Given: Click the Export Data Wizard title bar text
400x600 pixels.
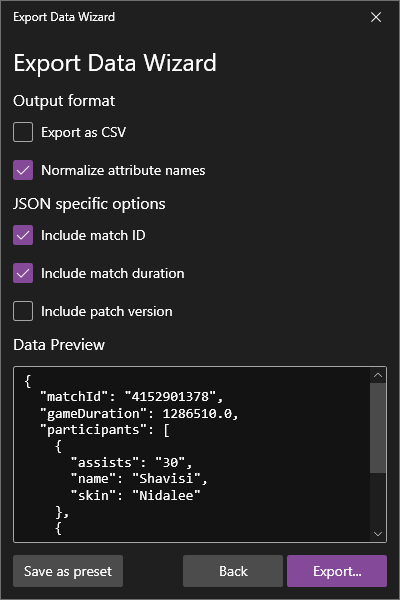Looking at the screenshot, I should pyautogui.click(x=64, y=17).
